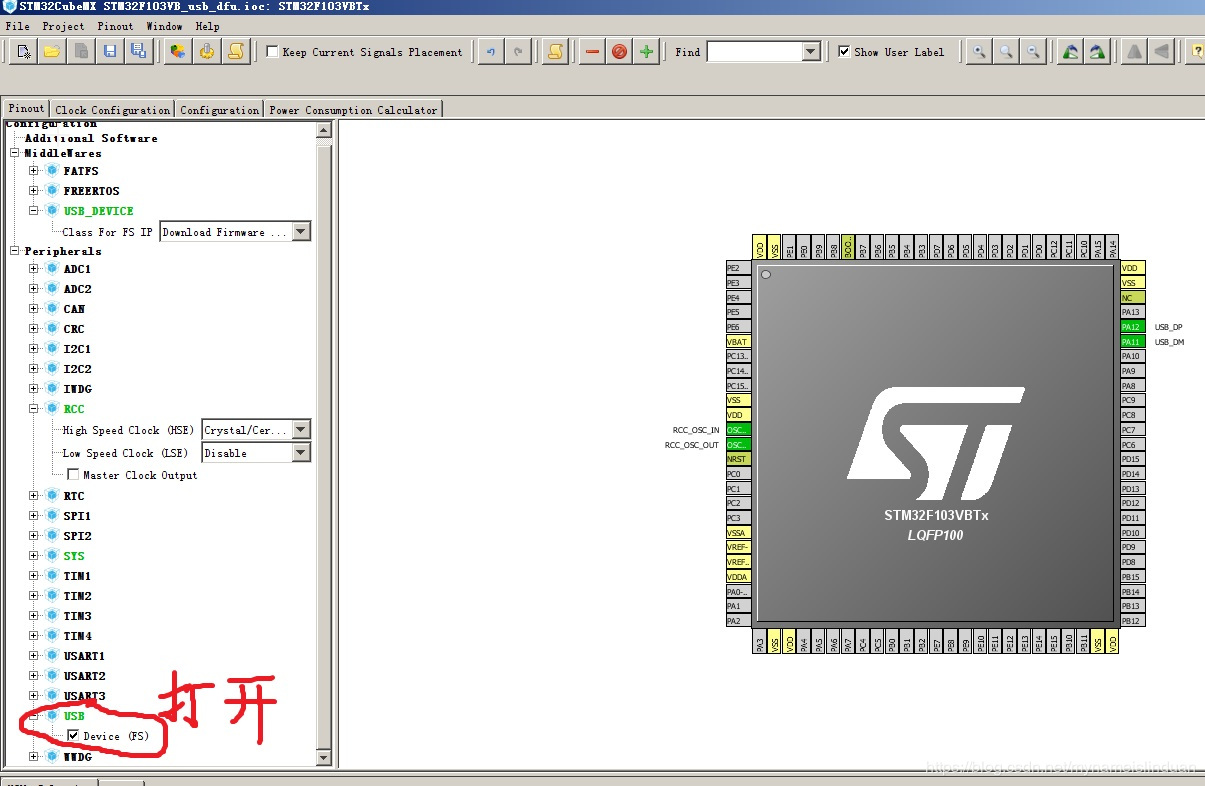Click the red minus toolbar icon
This screenshot has width=1205, height=786.
(592, 52)
